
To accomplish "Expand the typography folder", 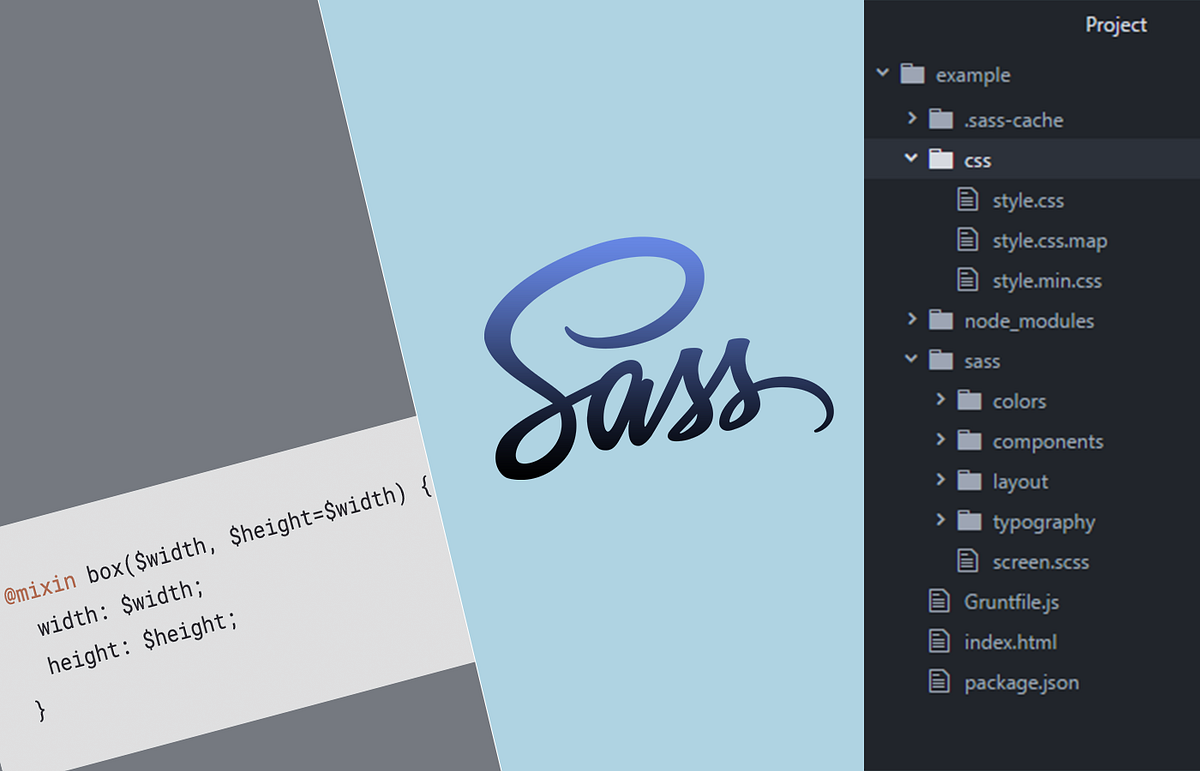I will [940, 521].
